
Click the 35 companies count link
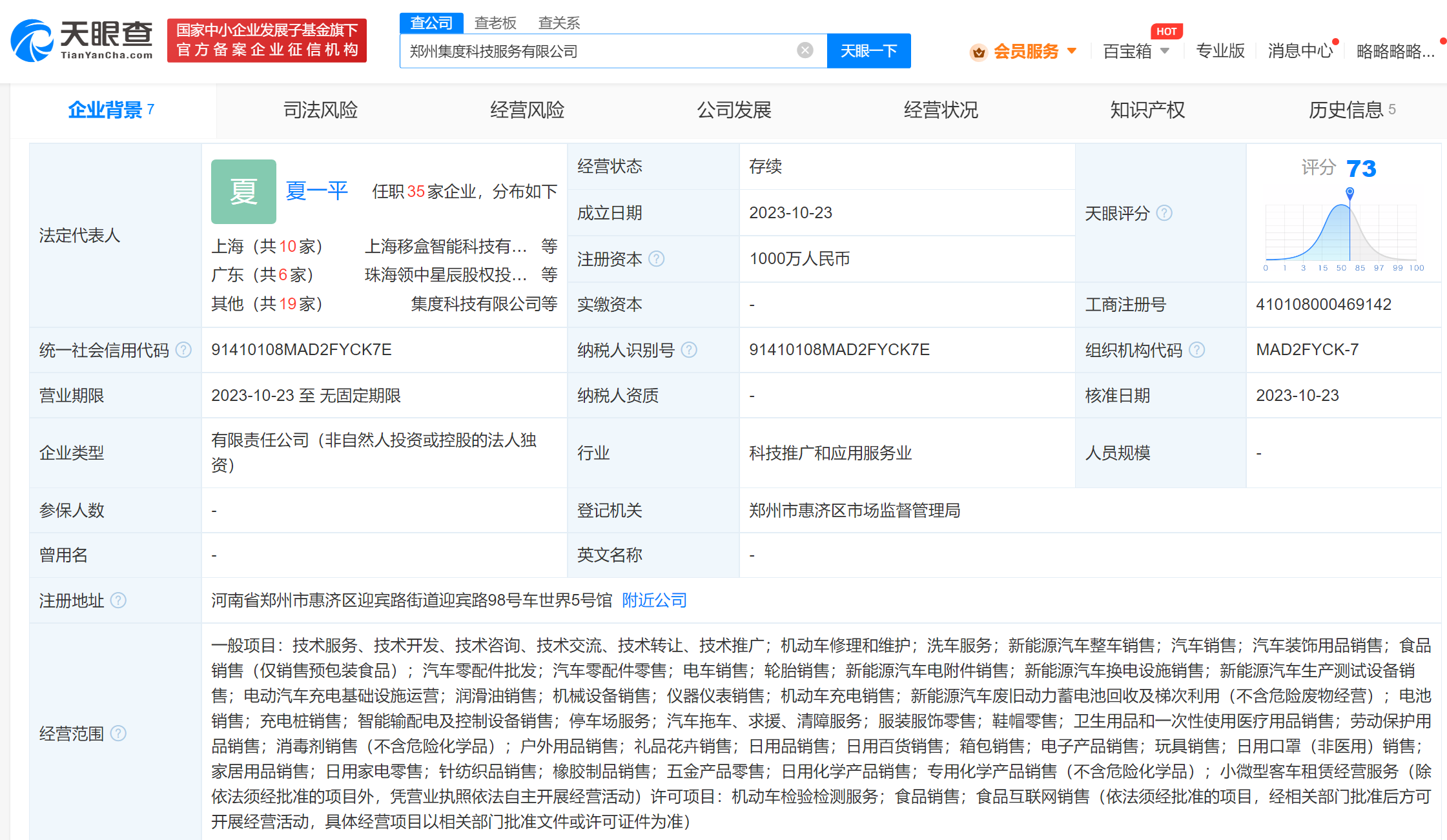(416, 192)
